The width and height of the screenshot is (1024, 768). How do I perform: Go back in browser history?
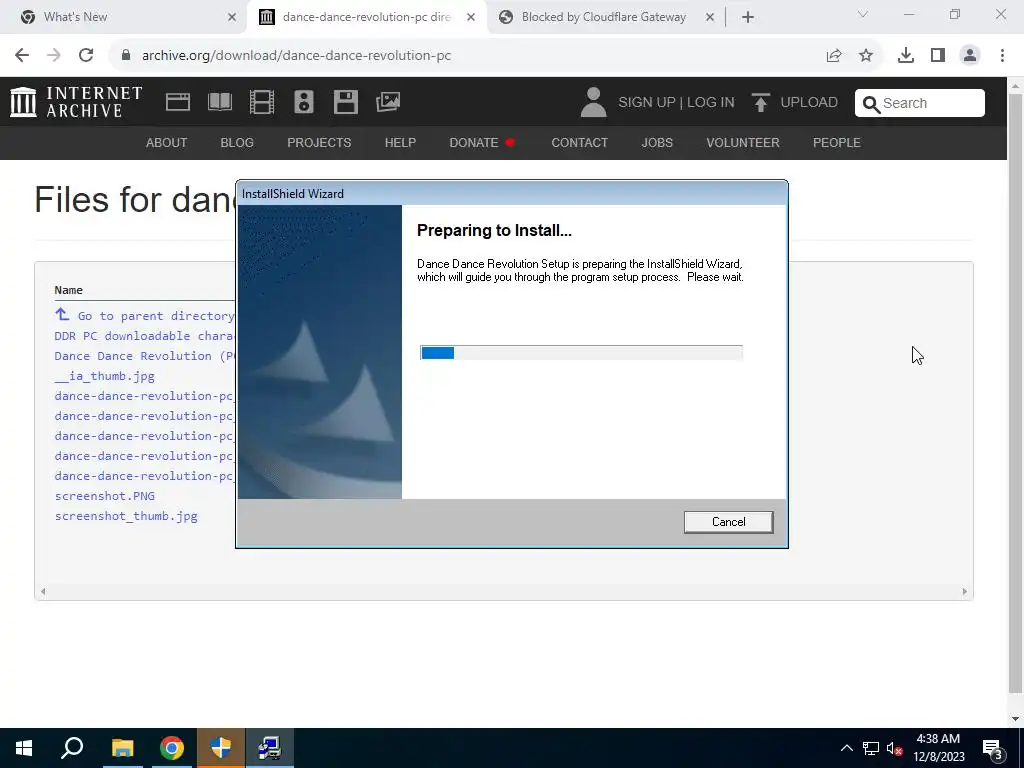(x=22, y=56)
